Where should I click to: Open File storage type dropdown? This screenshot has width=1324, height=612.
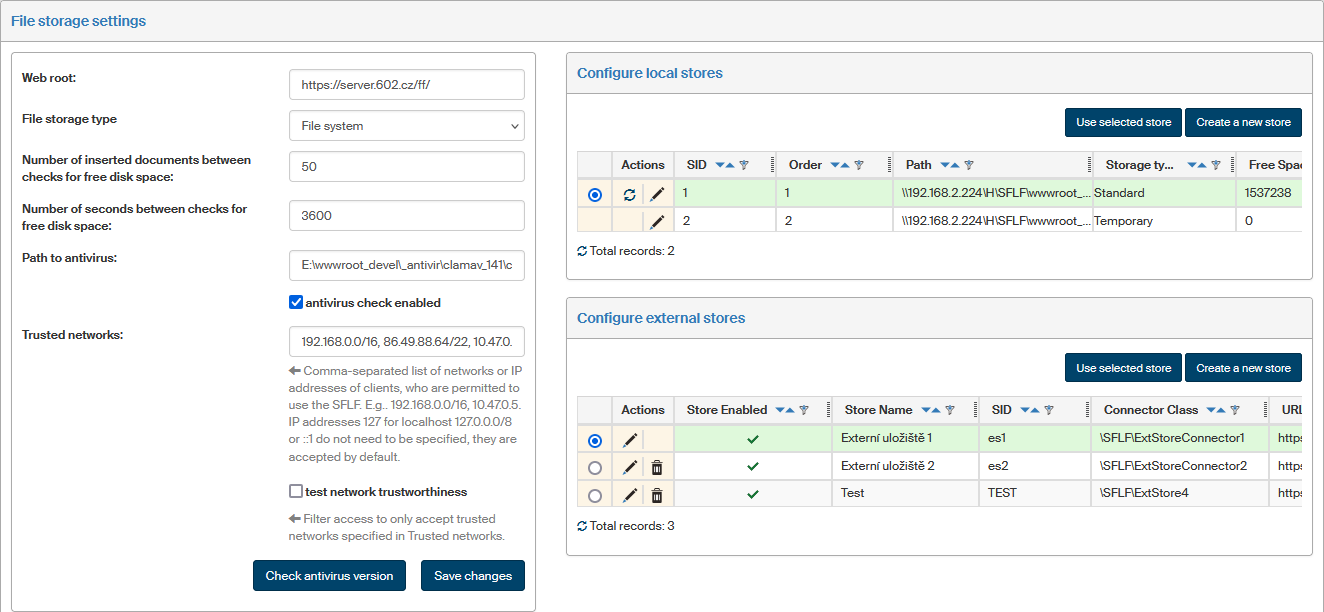(x=406, y=126)
